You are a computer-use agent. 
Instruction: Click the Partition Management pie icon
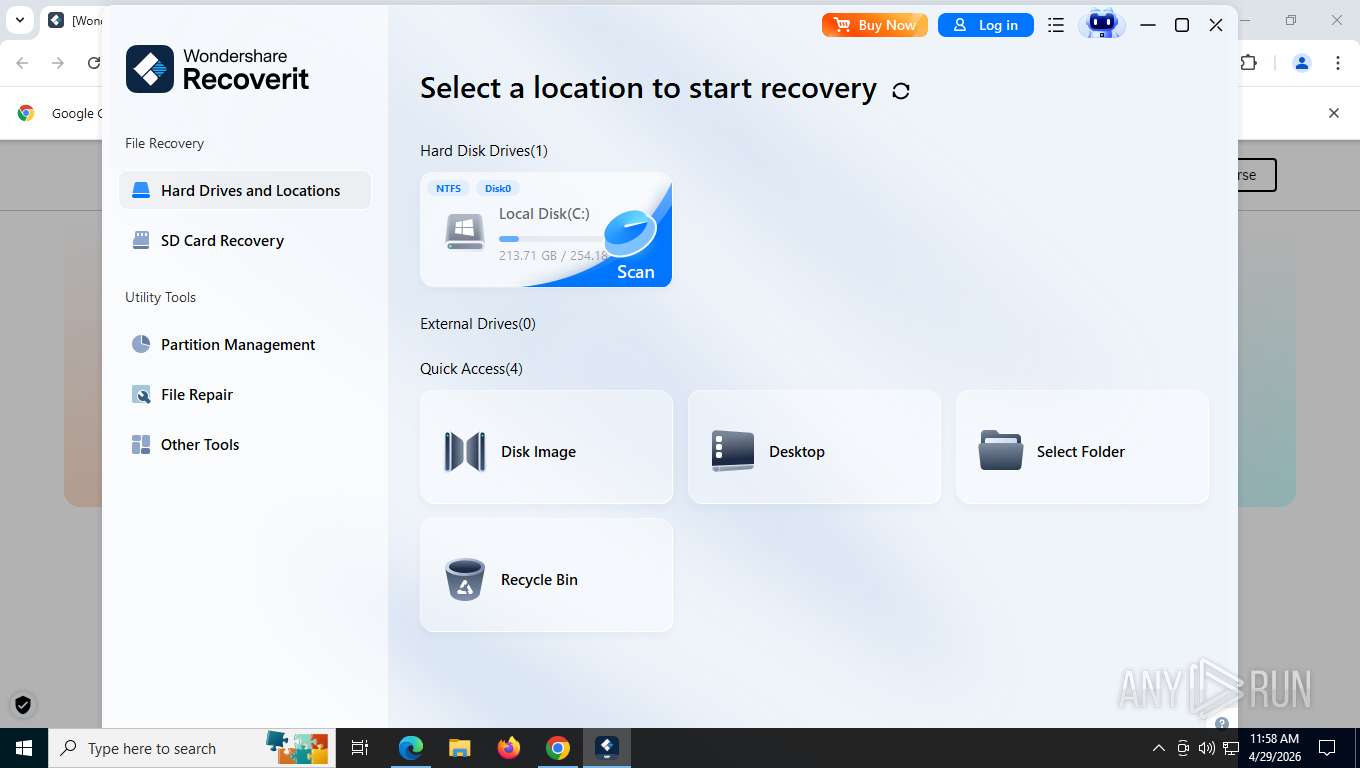click(141, 344)
